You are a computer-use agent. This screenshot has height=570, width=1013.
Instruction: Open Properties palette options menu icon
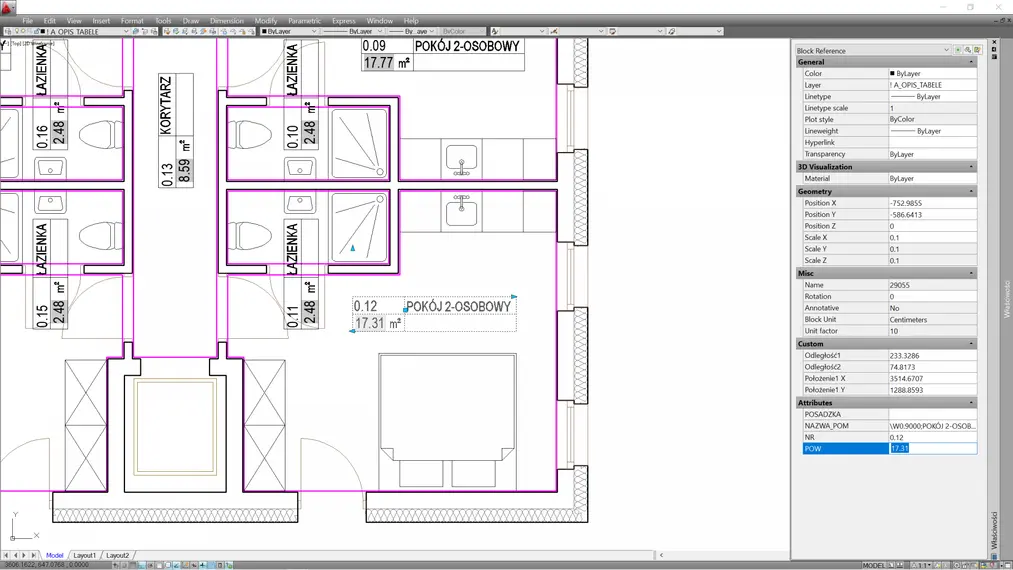pyautogui.click(x=994, y=58)
